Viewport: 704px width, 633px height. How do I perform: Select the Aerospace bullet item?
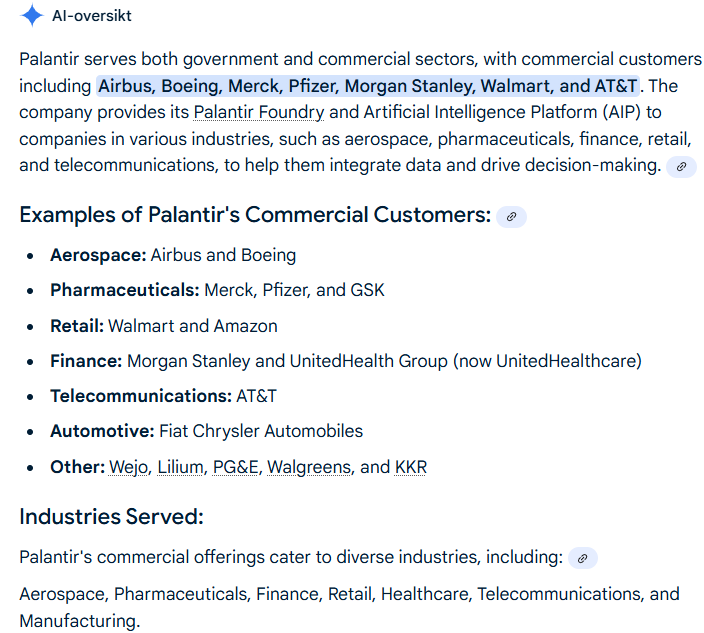point(173,255)
